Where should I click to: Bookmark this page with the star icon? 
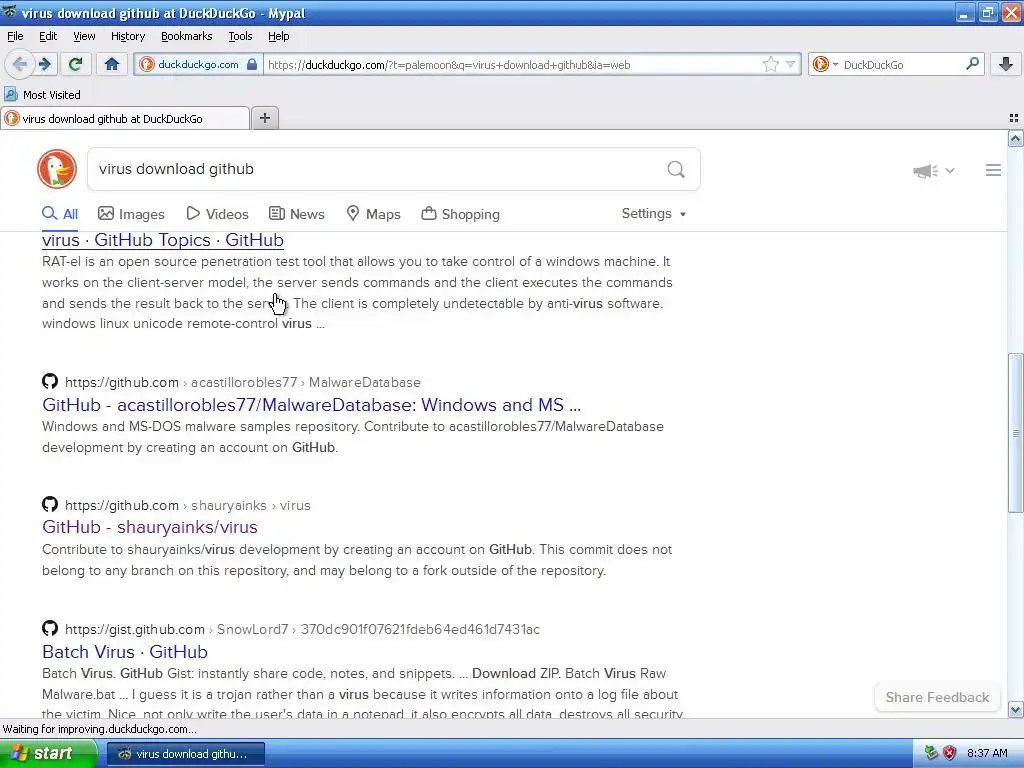(x=771, y=64)
